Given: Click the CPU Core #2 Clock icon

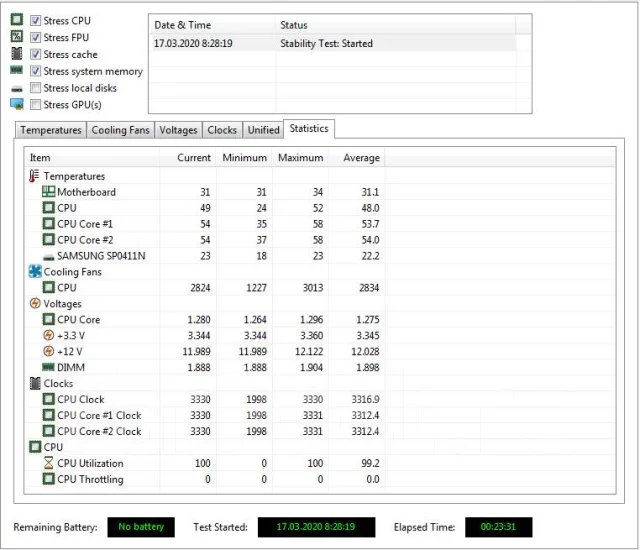Looking at the screenshot, I should pyautogui.click(x=49, y=431).
